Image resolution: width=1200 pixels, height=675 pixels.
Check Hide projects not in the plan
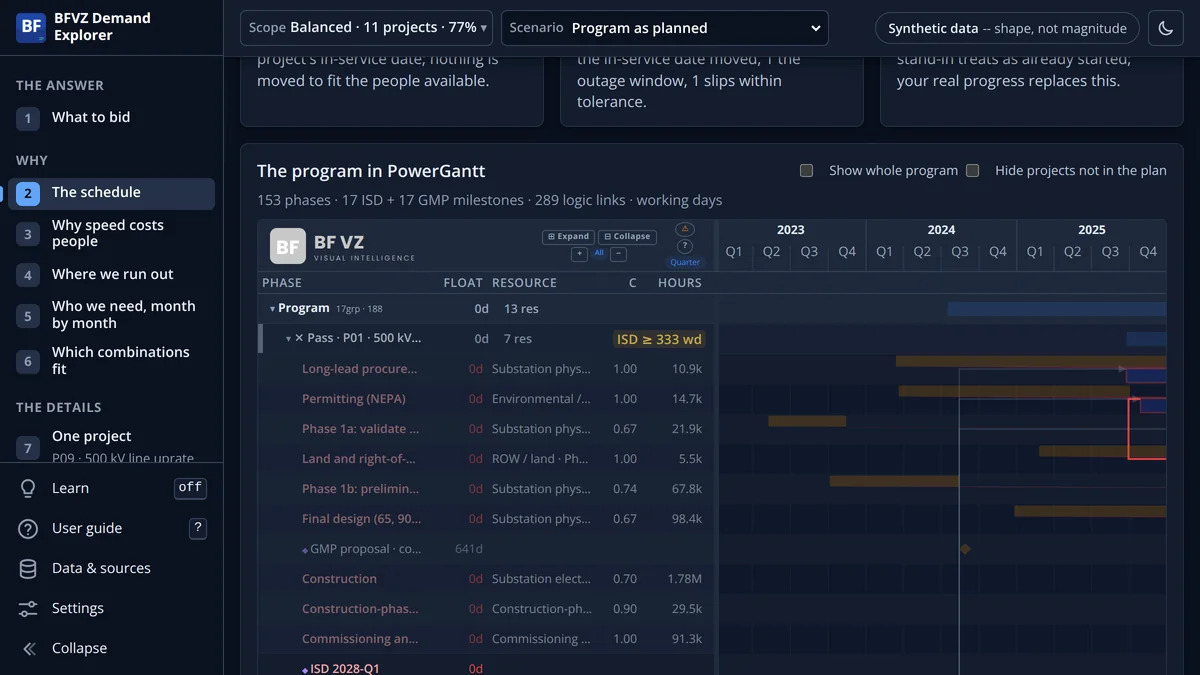(x=972, y=171)
